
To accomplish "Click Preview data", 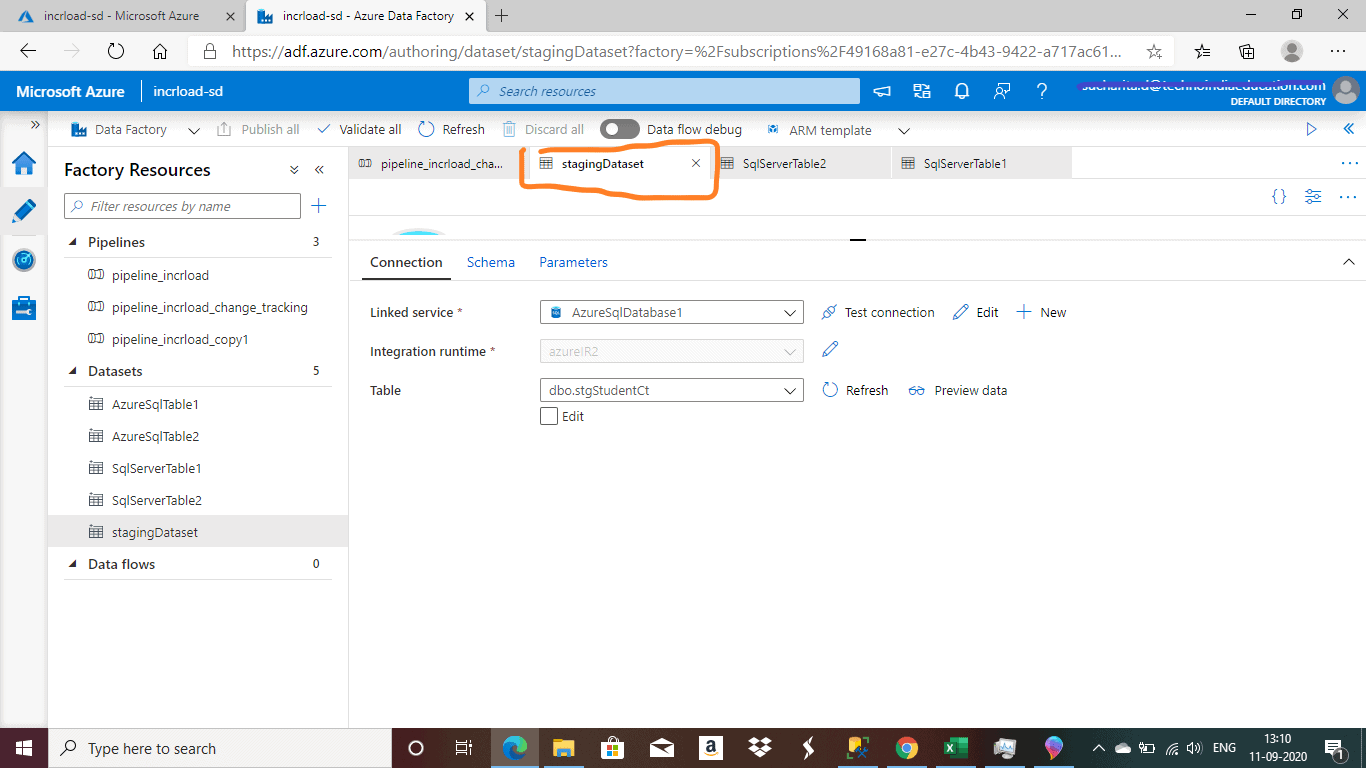I will pyautogui.click(x=958, y=390).
